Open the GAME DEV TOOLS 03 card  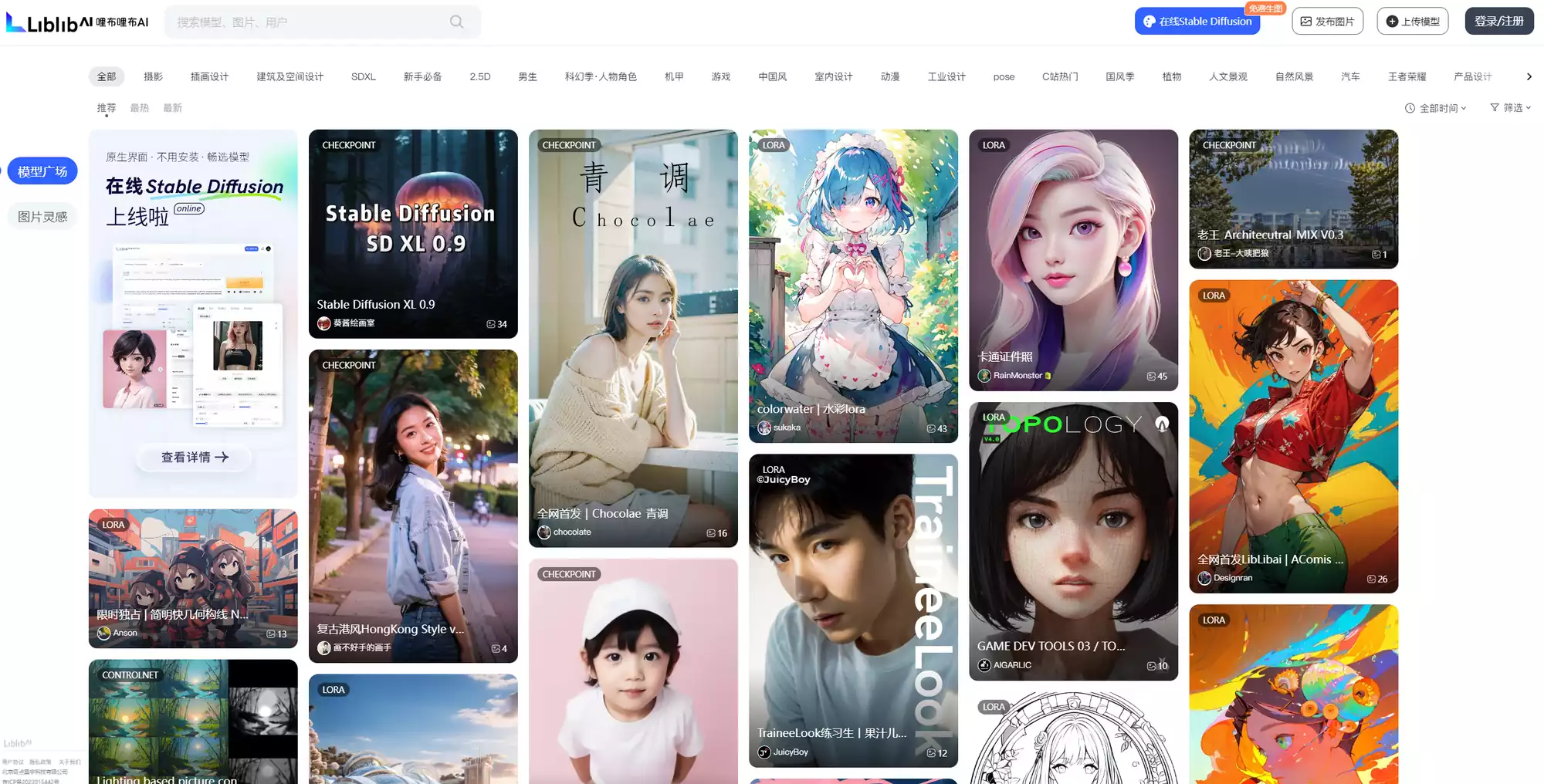[x=1073, y=541]
